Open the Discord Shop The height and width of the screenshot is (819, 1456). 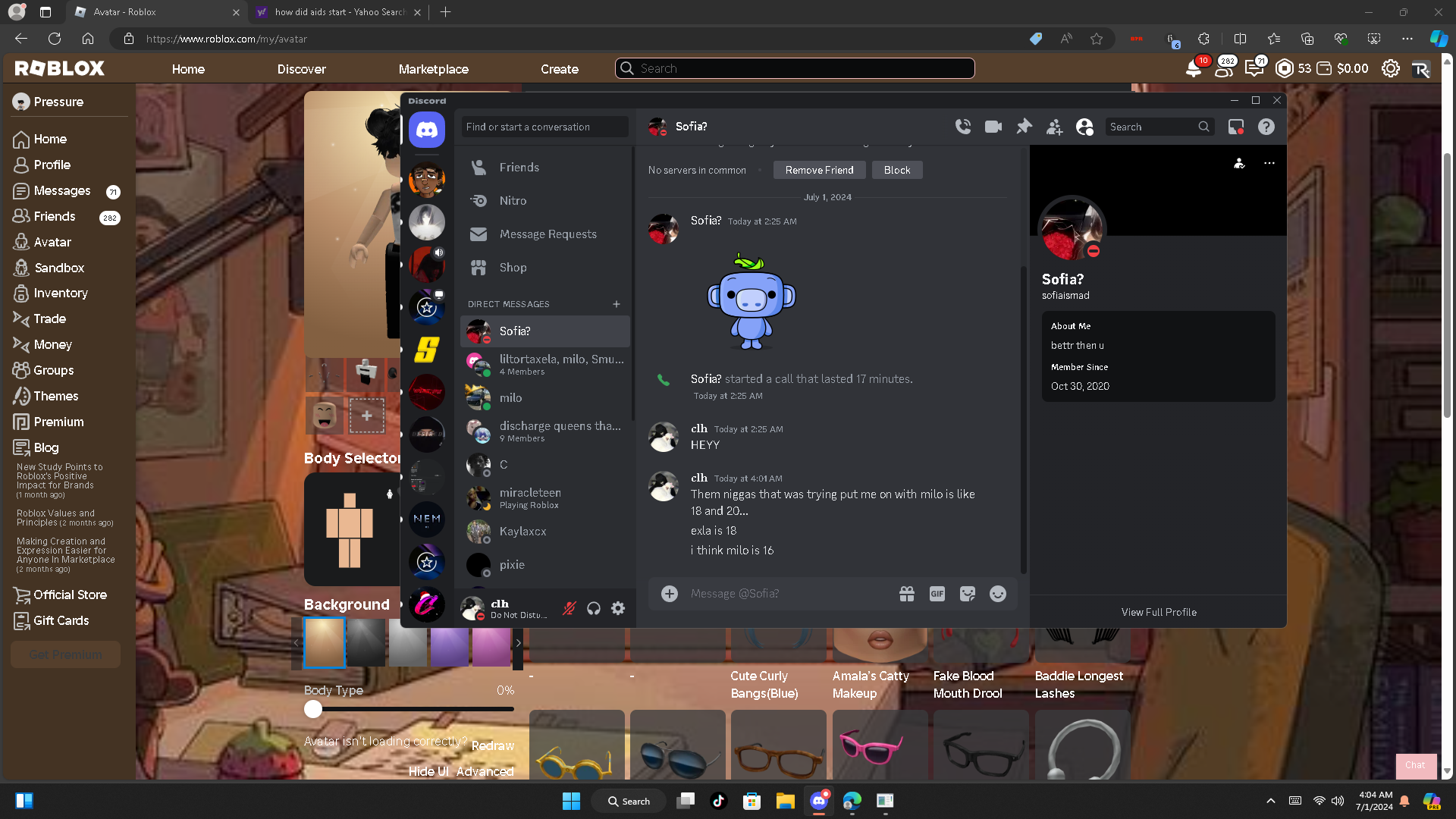coord(545,268)
